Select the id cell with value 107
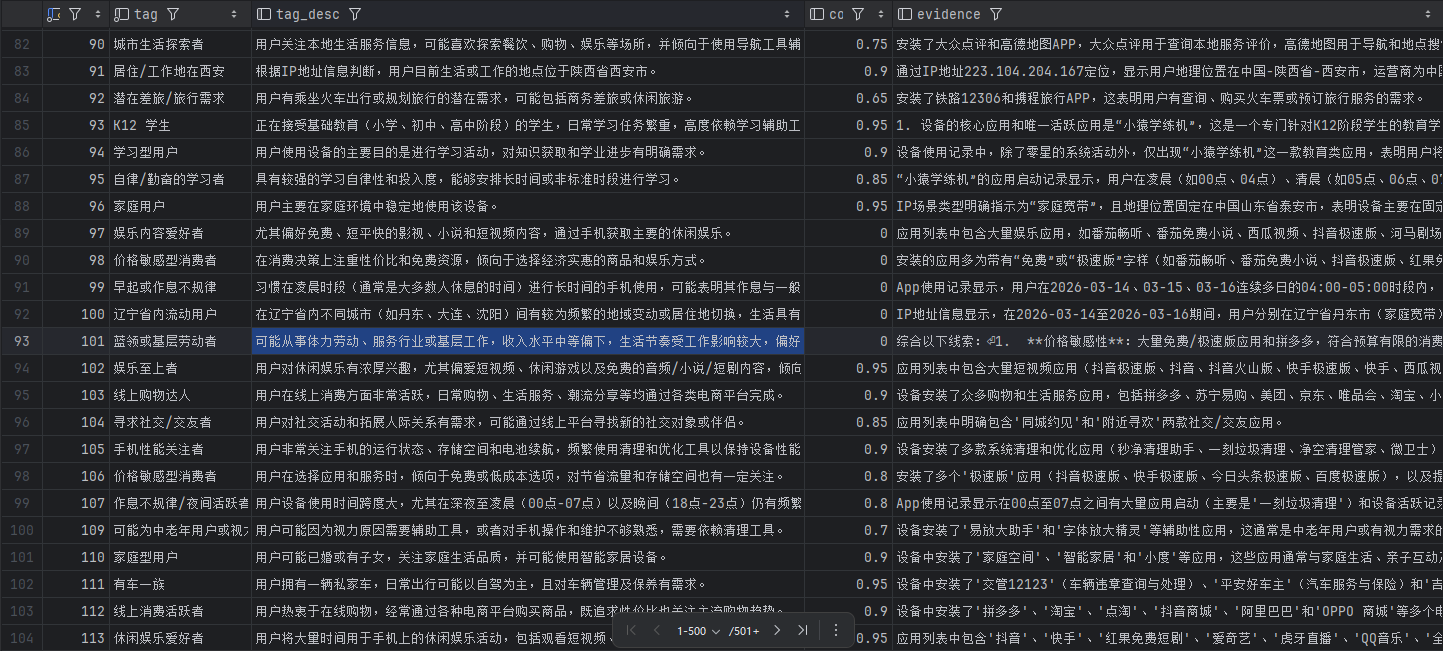Viewport: 1443px width, 651px height. 76,503
